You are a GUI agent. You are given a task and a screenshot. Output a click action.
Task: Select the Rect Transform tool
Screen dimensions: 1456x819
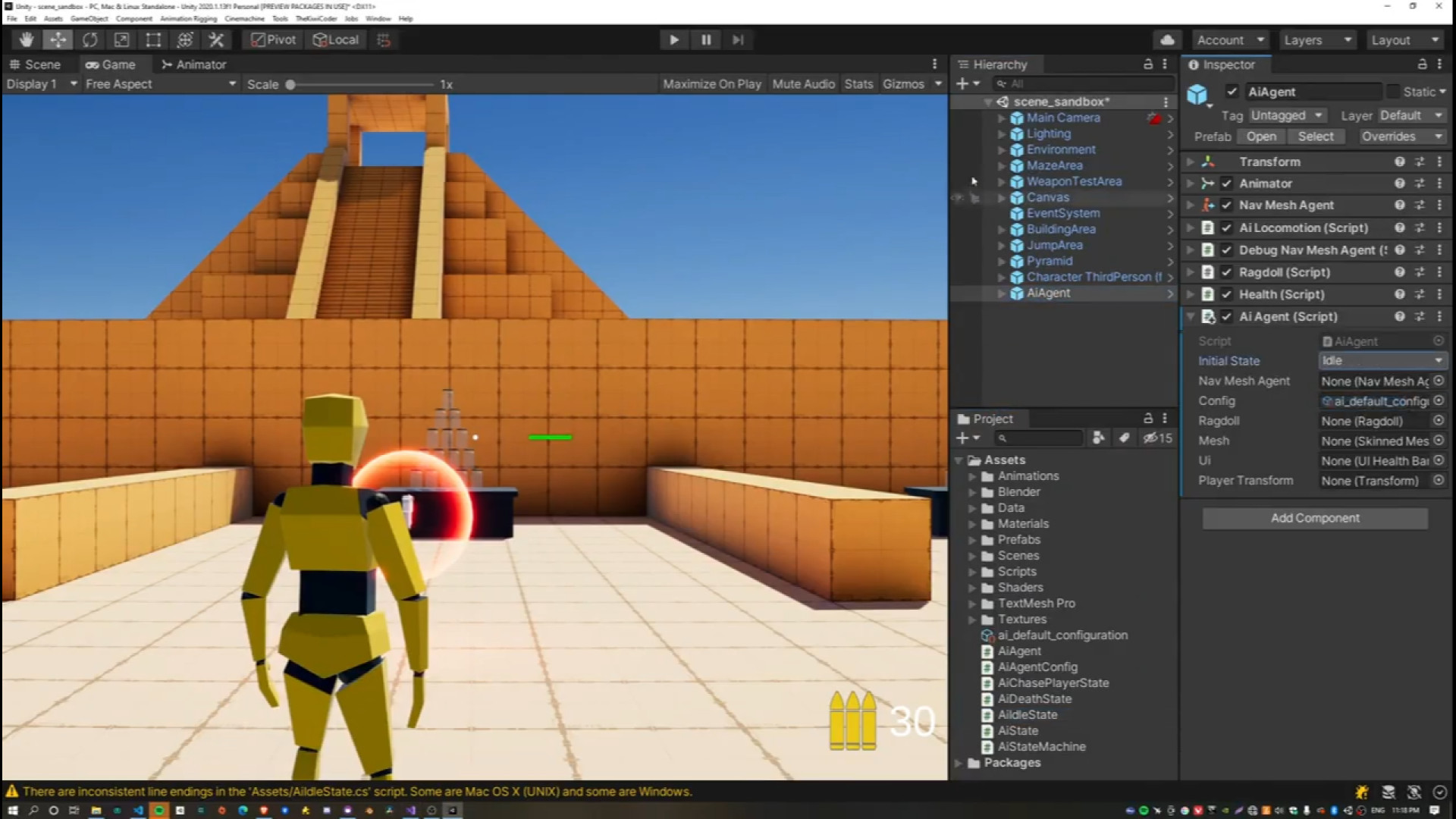[x=153, y=40]
